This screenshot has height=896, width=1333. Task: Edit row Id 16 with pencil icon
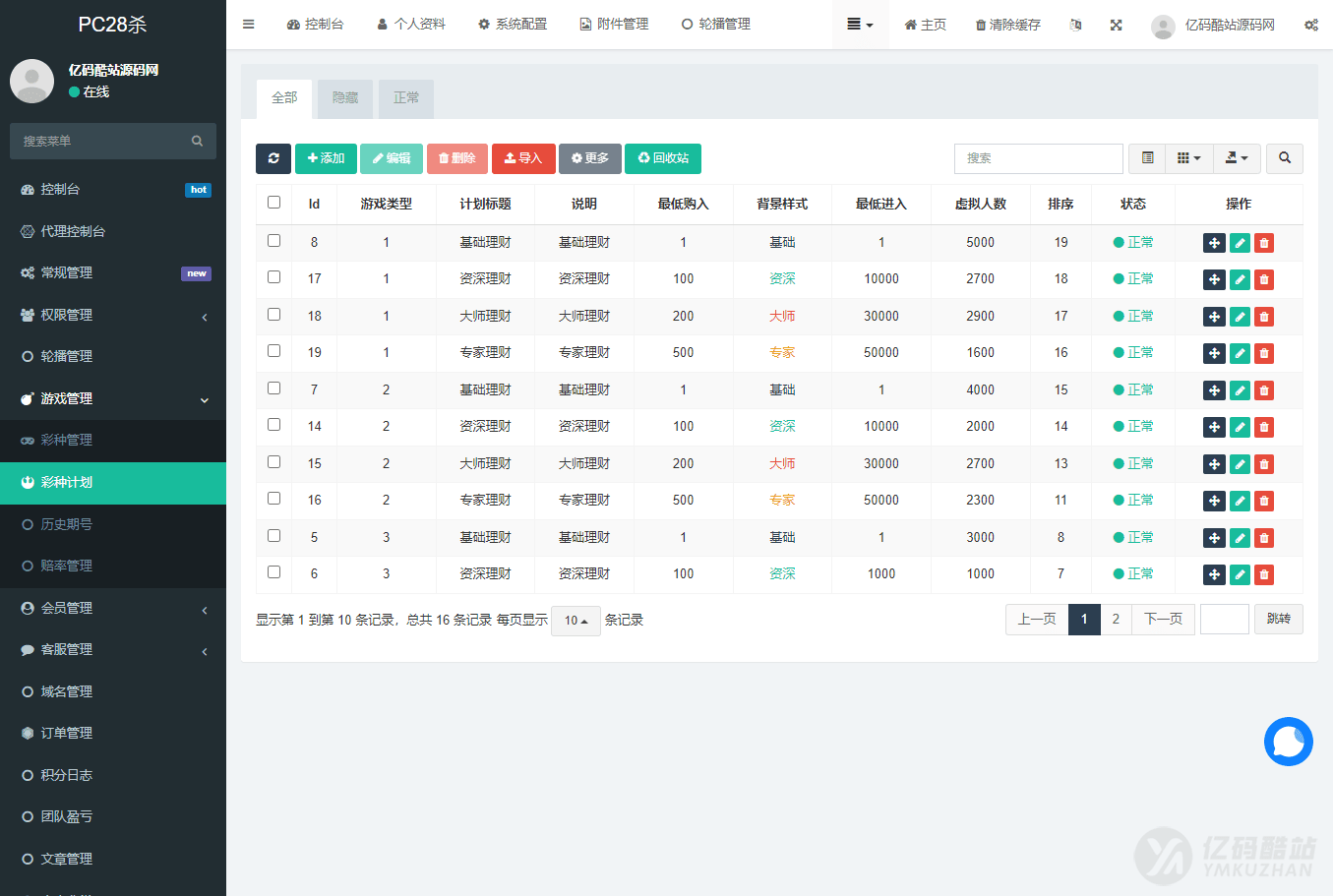click(x=1240, y=501)
